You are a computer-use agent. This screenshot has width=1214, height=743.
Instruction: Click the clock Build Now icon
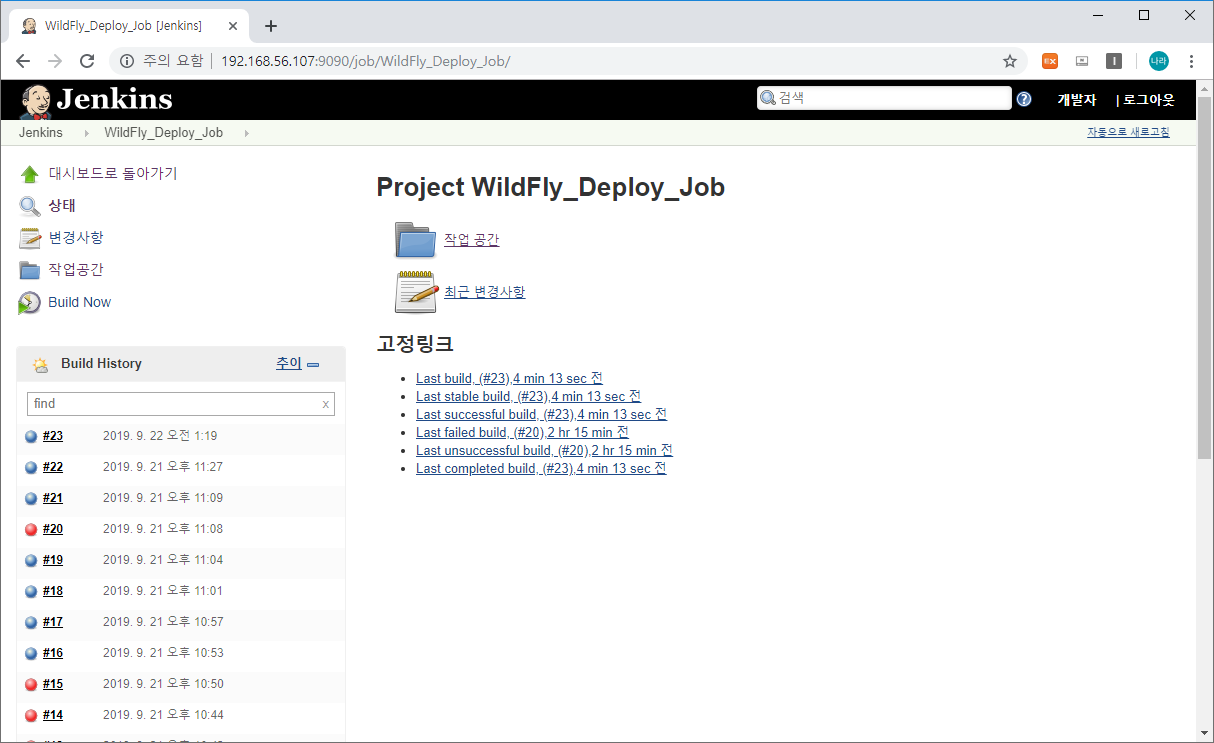[30, 302]
